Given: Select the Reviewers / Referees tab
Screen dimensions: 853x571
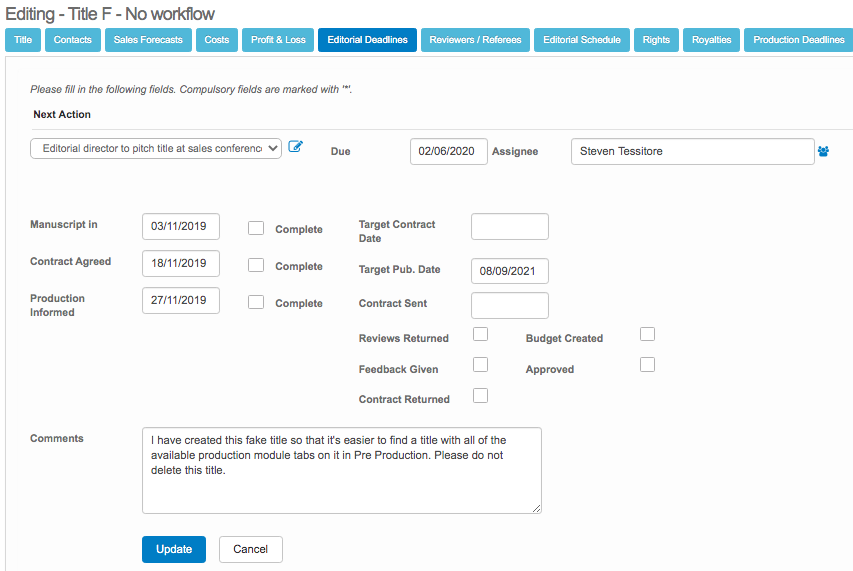Looking at the screenshot, I should 475,40.
